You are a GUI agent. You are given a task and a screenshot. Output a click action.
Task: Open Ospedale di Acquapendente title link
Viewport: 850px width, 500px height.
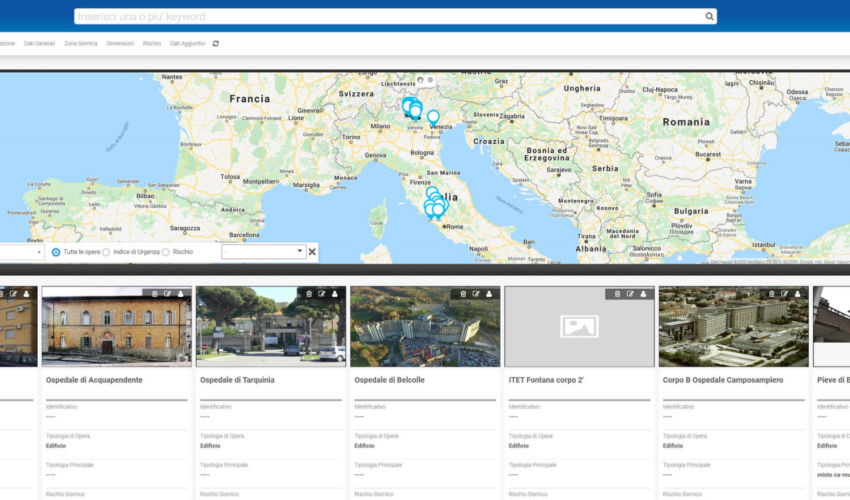coord(94,380)
